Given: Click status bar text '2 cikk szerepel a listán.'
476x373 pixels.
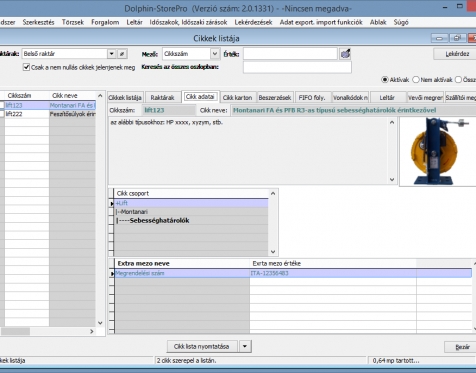Looking at the screenshot, I should [x=186, y=360].
